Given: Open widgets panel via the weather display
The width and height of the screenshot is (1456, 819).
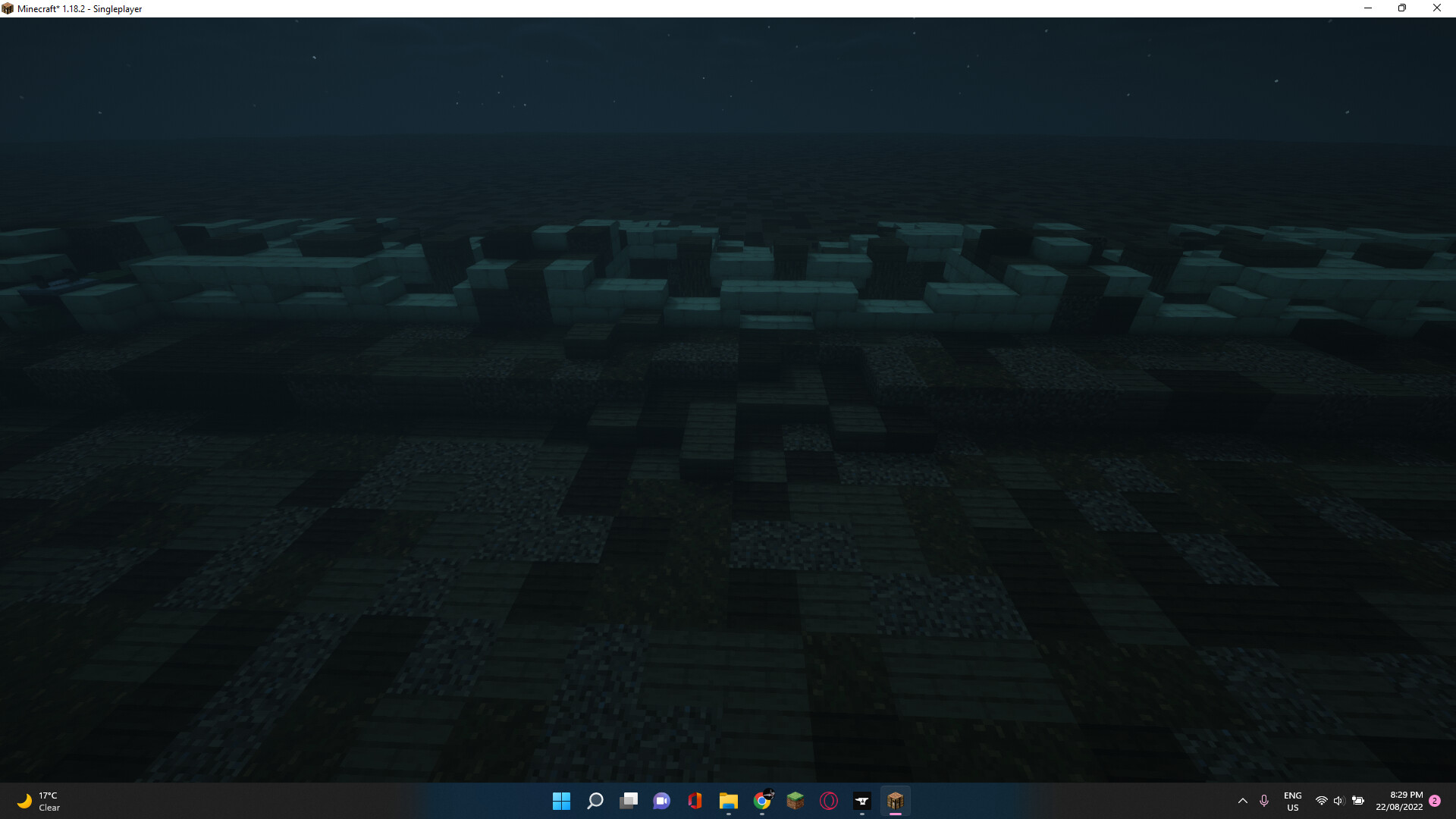Looking at the screenshot, I should [x=38, y=801].
